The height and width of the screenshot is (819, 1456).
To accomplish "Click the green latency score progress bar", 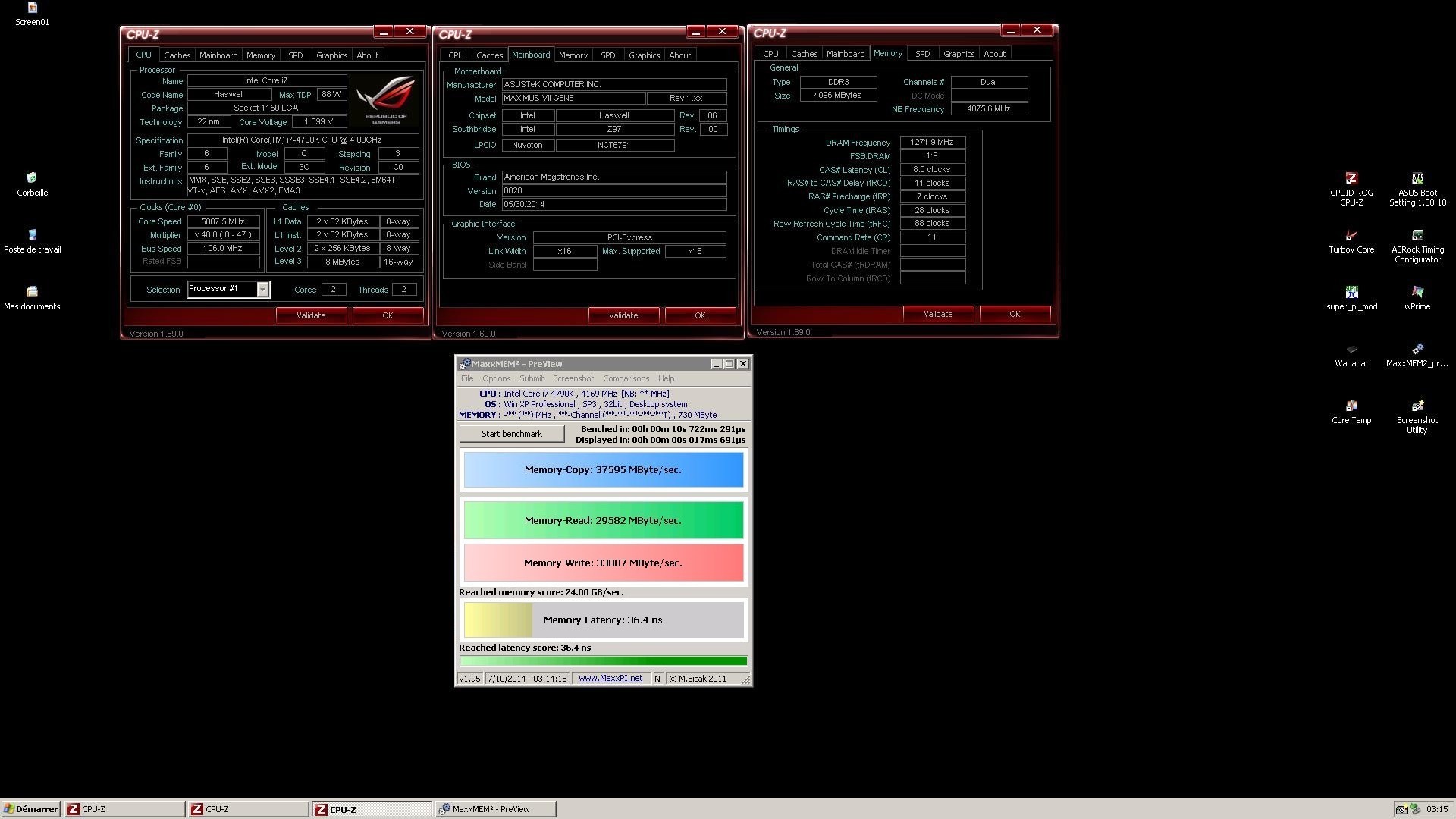I will [604, 661].
